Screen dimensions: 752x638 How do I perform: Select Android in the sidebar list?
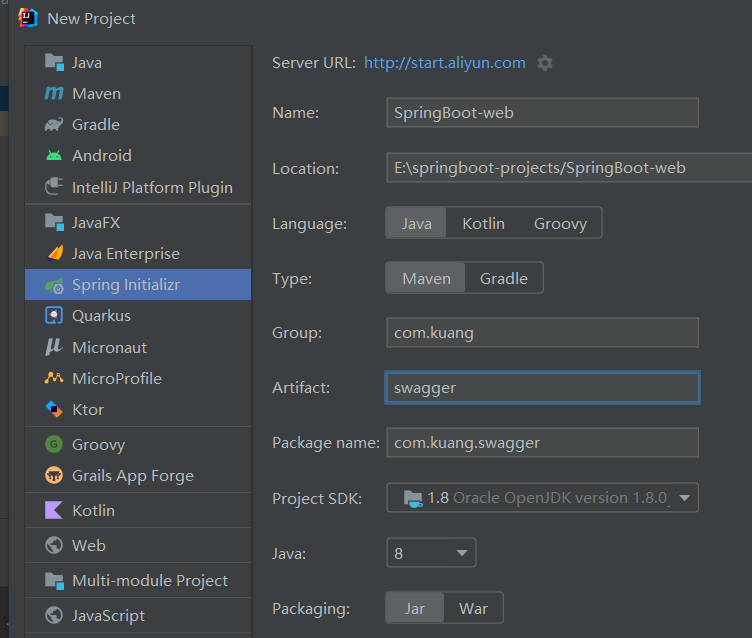[x=138, y=155]
